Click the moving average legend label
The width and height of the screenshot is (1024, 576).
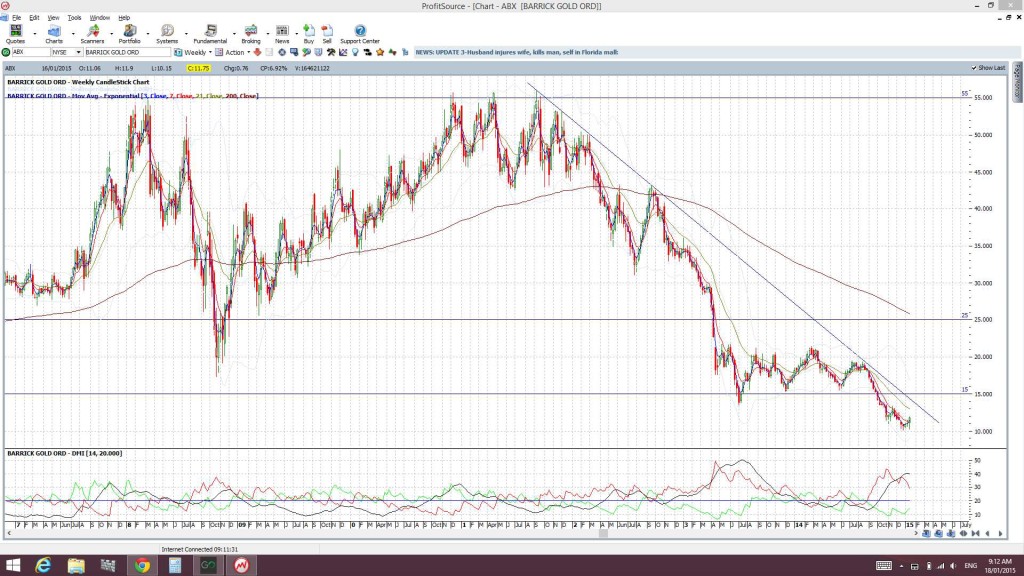pos(133,96)
